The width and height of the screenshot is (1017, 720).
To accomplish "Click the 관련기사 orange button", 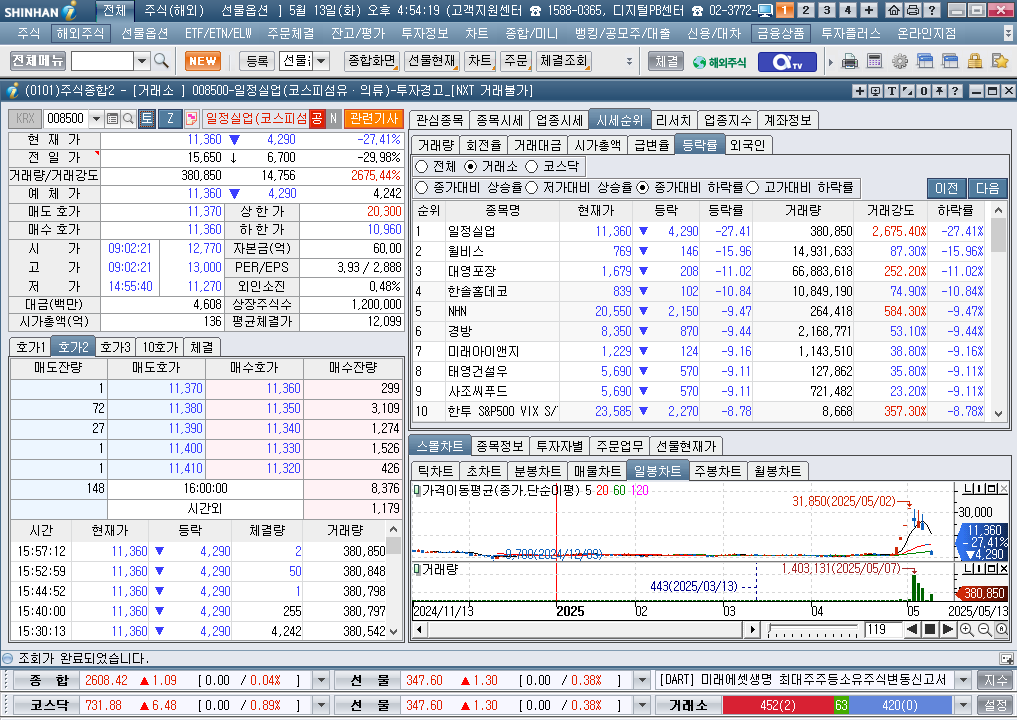I will point(374,118).
